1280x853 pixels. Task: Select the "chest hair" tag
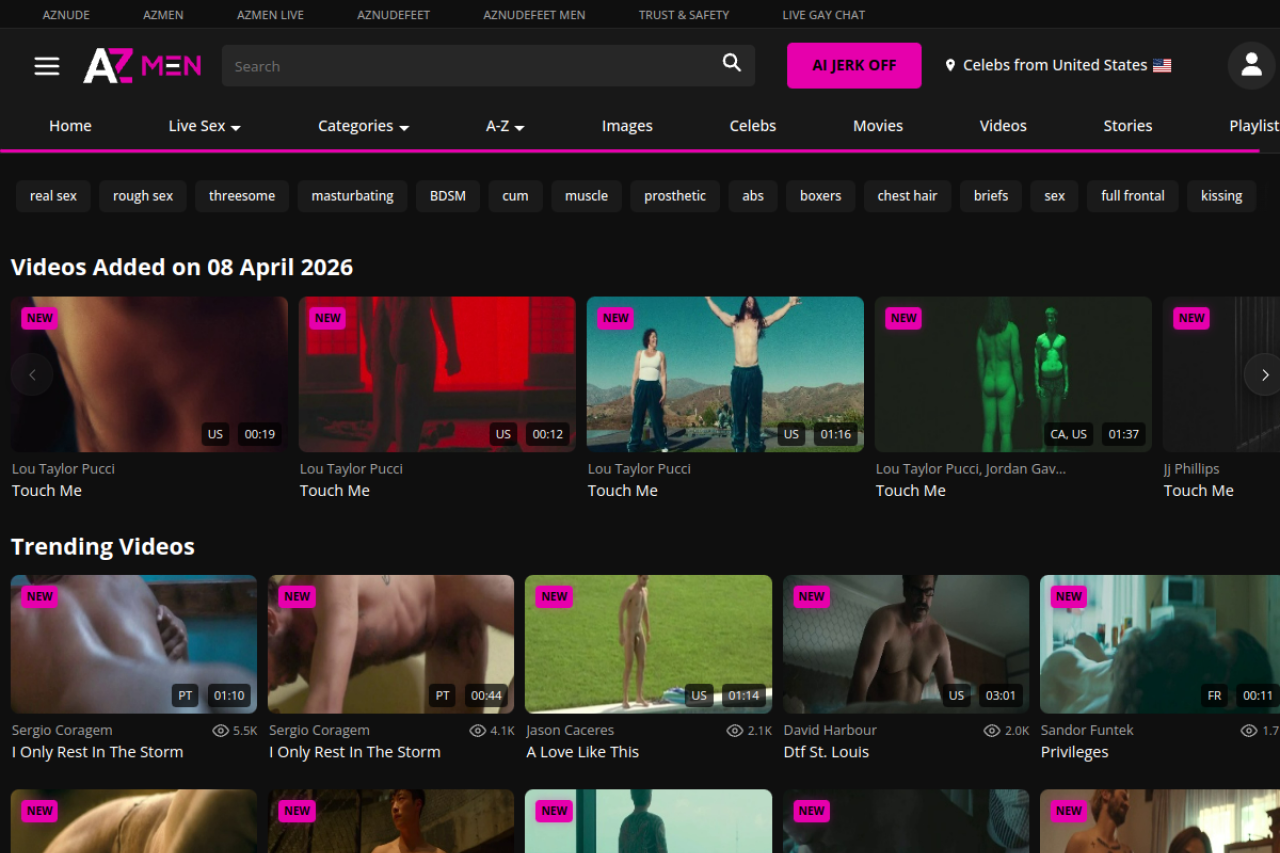tap(907, 196)
